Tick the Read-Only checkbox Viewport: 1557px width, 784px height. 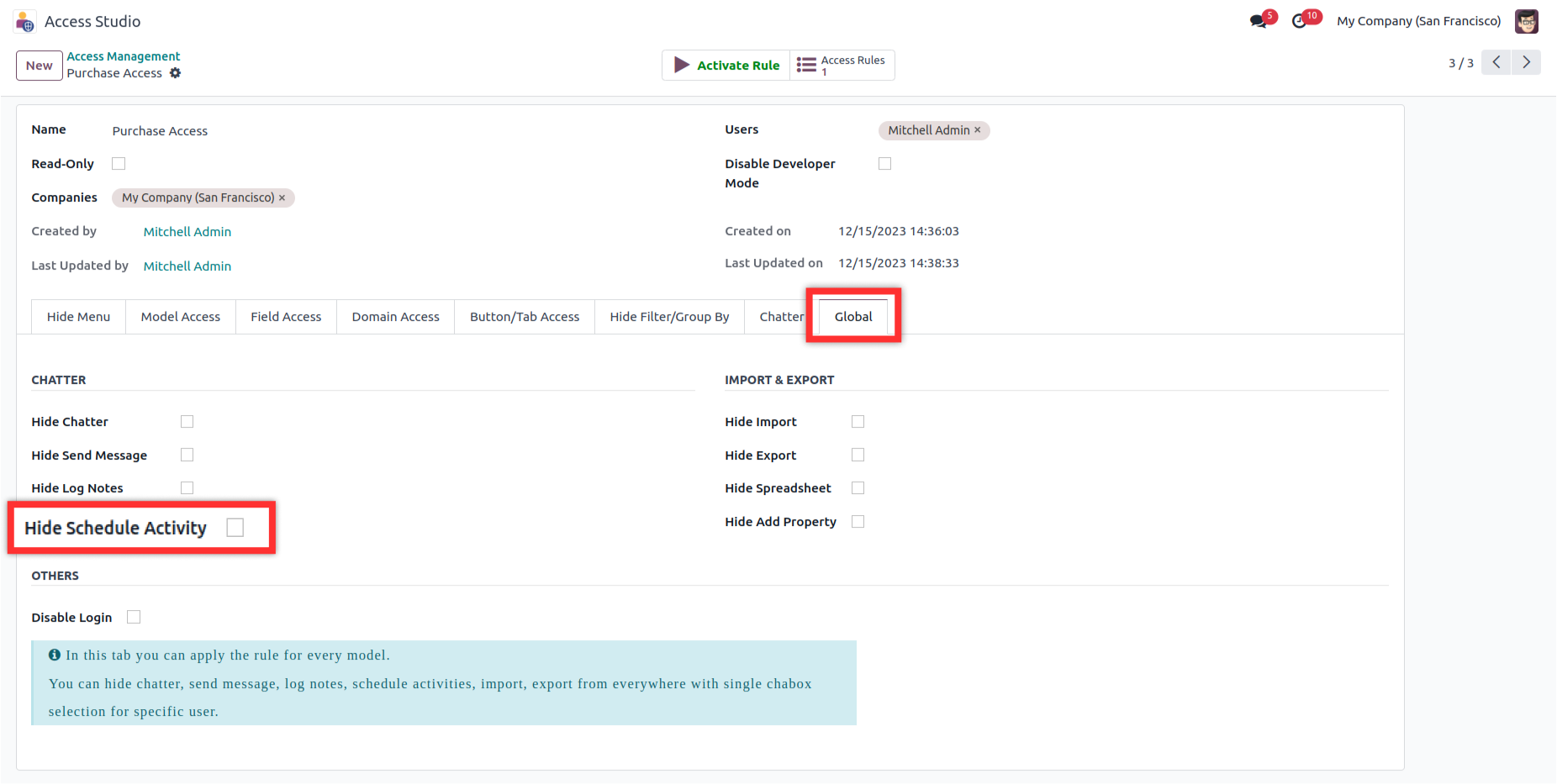[119, 164]
